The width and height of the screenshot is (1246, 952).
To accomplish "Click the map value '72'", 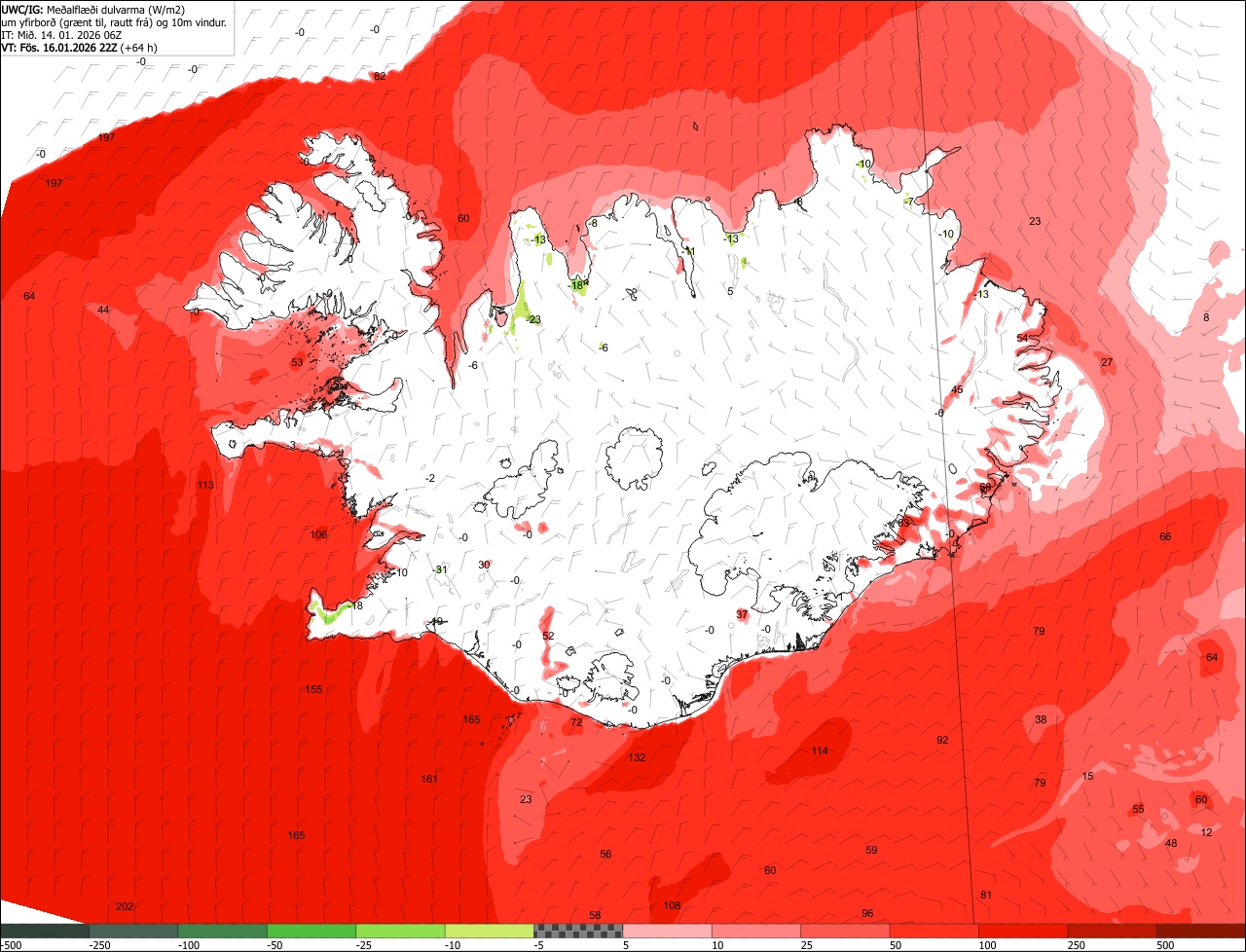I will (576, 722).
